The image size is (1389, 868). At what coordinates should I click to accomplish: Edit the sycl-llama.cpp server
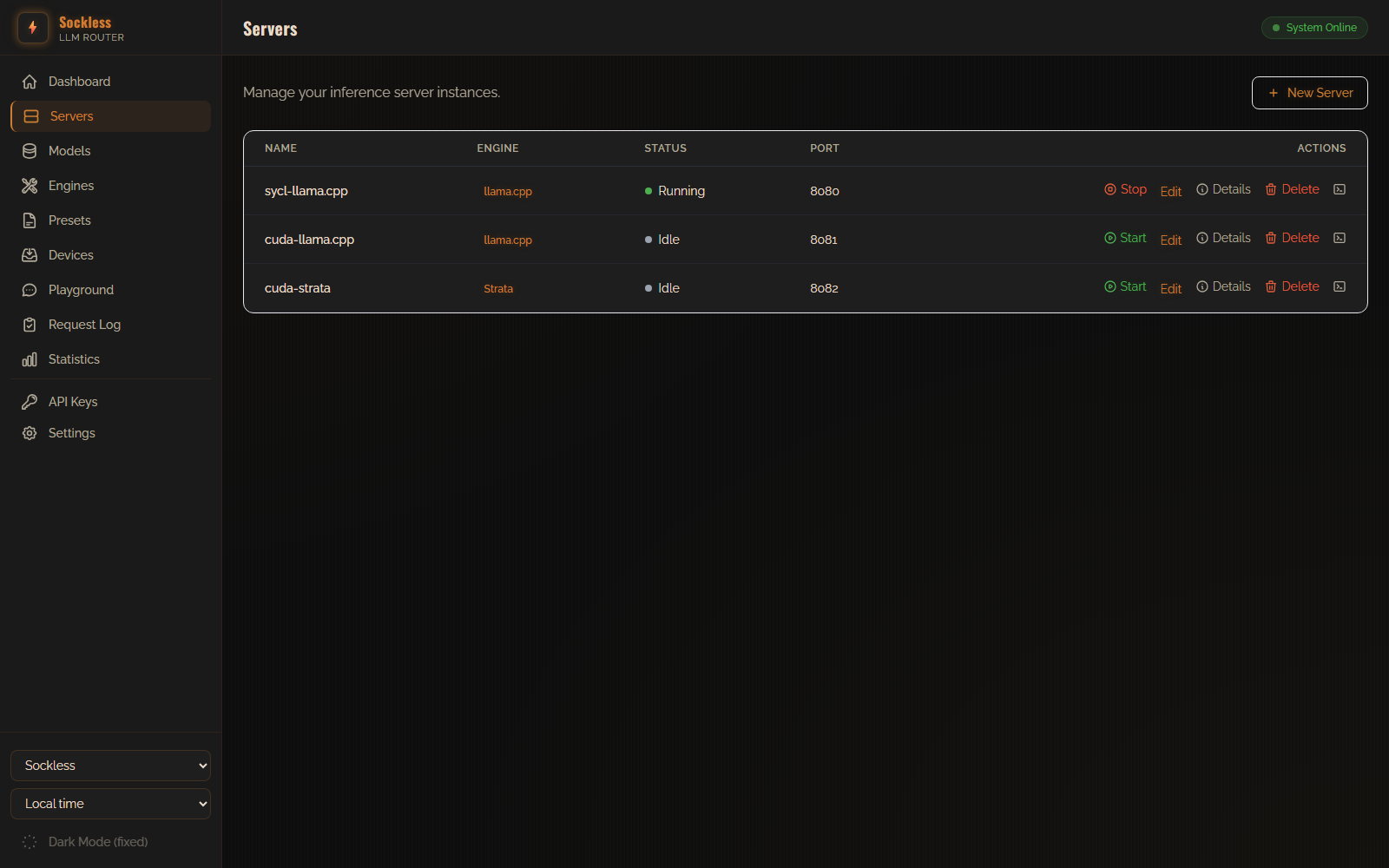[x=1171, y=191]
